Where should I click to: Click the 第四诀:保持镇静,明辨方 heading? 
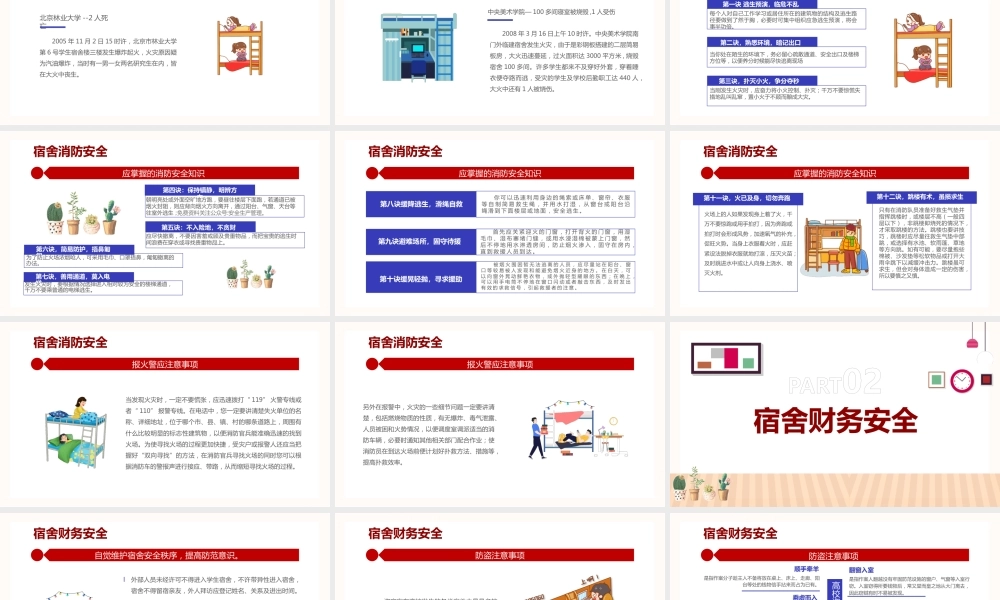[200, 190]
